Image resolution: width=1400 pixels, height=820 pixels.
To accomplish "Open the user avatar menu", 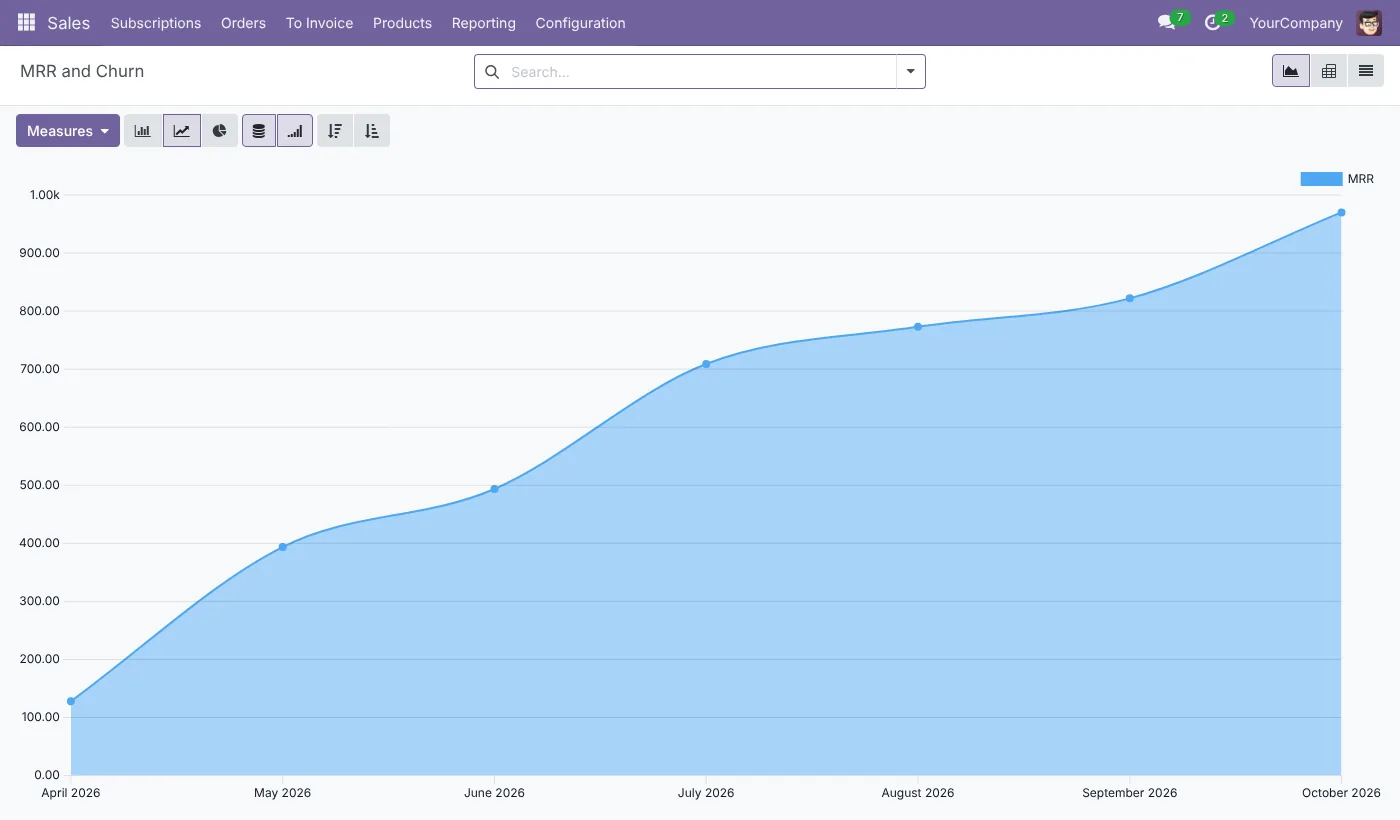I will pyautogui.click(x=1369, y=22).
